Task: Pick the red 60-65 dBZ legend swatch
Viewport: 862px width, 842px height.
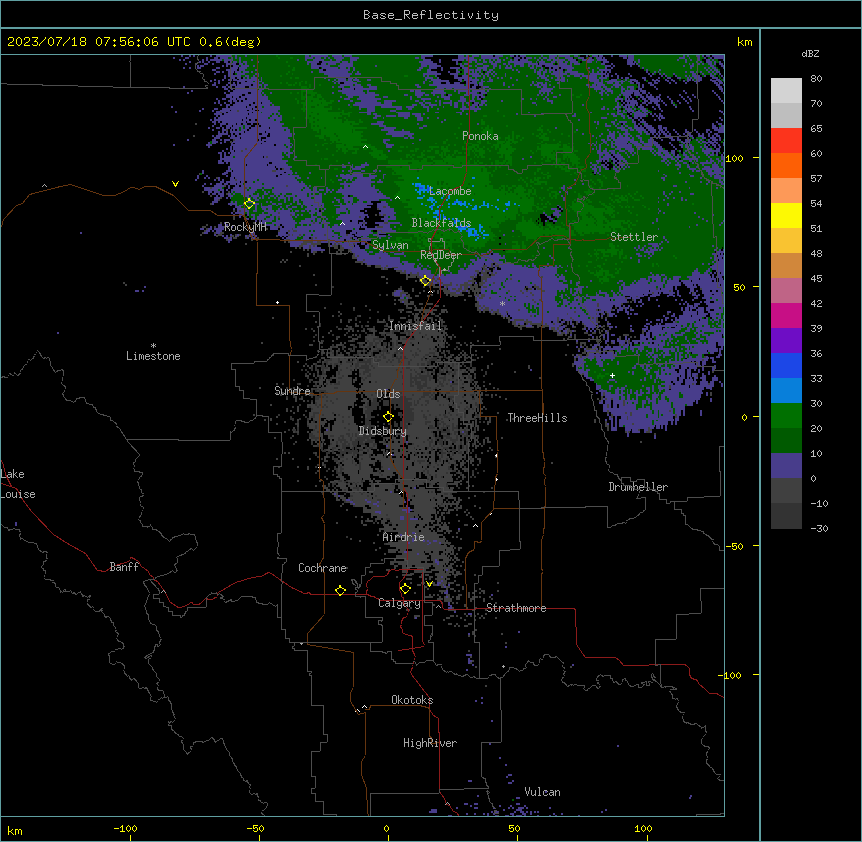Action: (x=786, y=140)
